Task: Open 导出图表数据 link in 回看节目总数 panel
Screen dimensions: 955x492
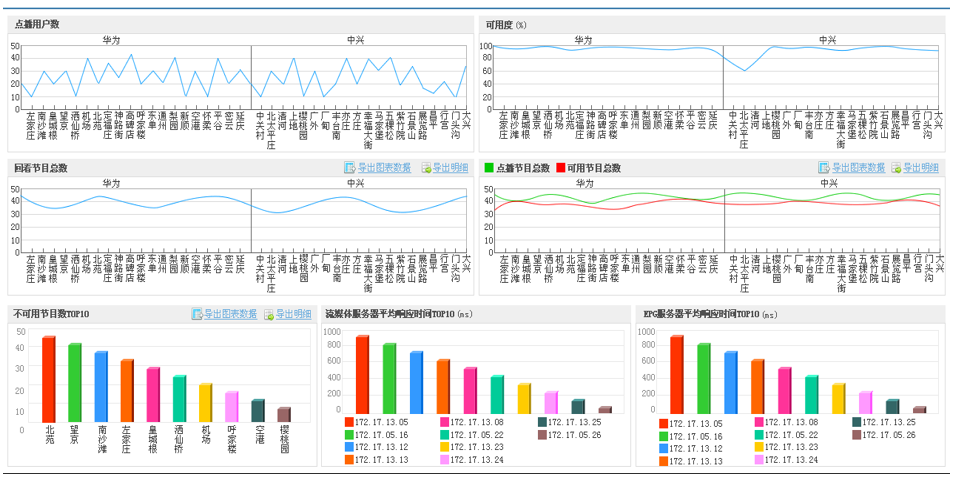Action: 384,168
